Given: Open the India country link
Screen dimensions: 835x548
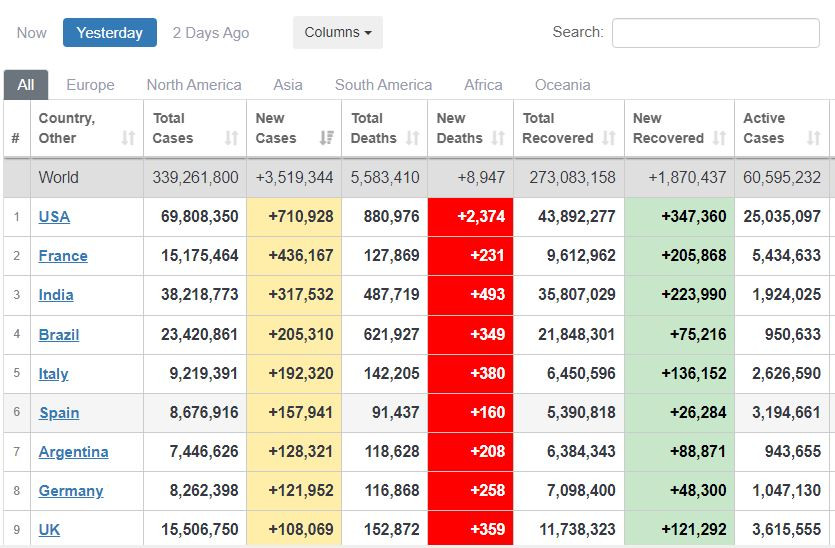Looking at the screenshot, I should 56,295.
